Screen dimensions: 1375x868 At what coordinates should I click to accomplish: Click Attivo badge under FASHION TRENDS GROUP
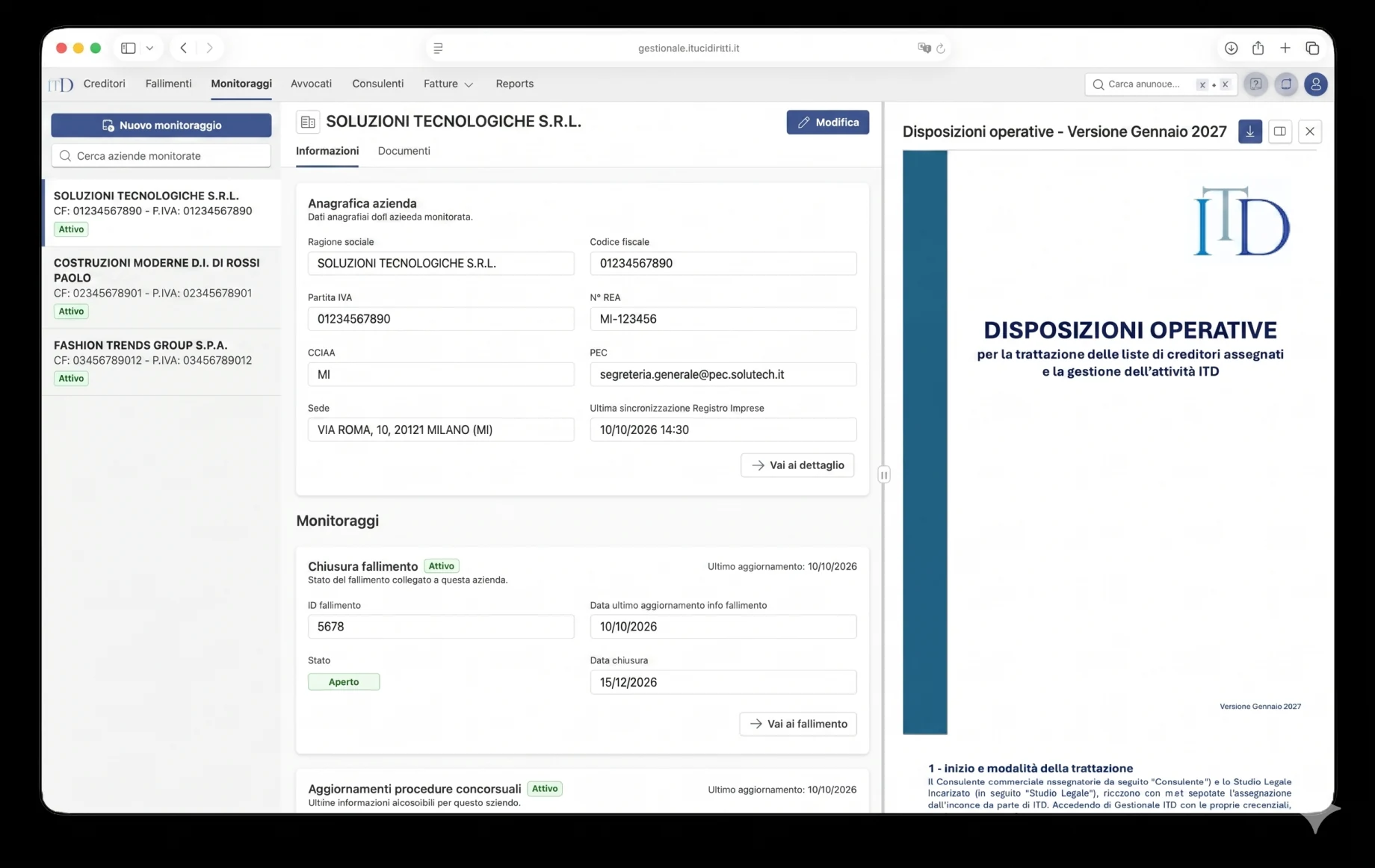pyautogui.click(x=71, y=379)
